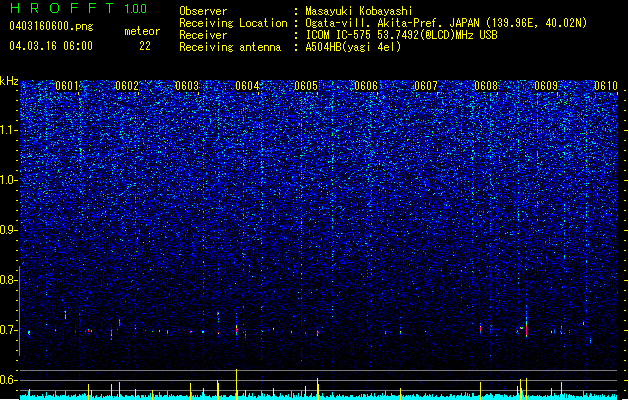Click antenna value A504HB(yagi 4el)
Viewport: 629px width, 400px height.
click(x=353, y=47)
